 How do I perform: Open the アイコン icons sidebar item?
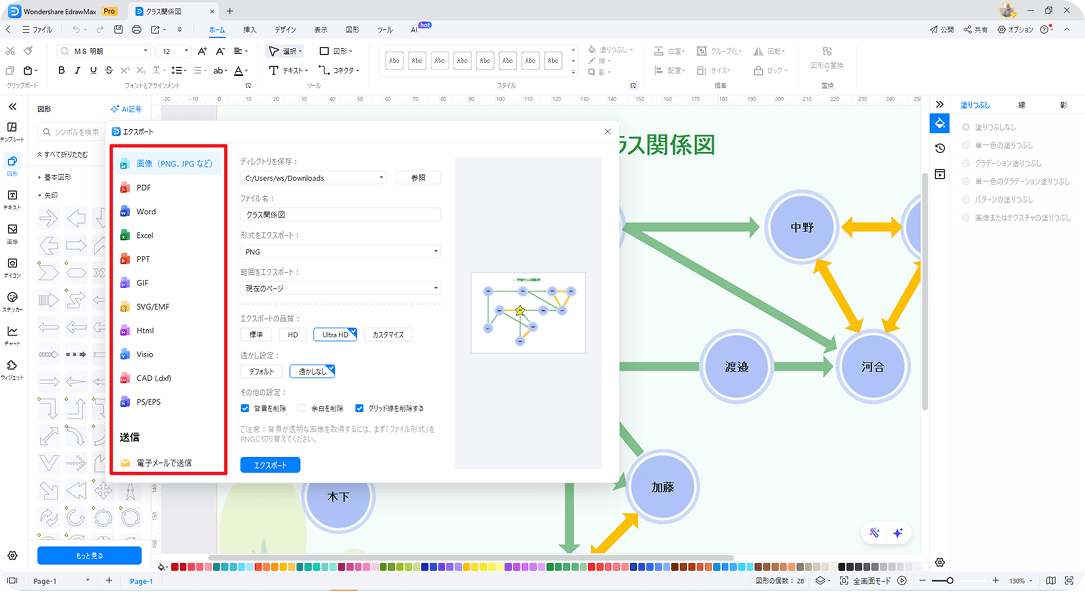pos(12,268)
